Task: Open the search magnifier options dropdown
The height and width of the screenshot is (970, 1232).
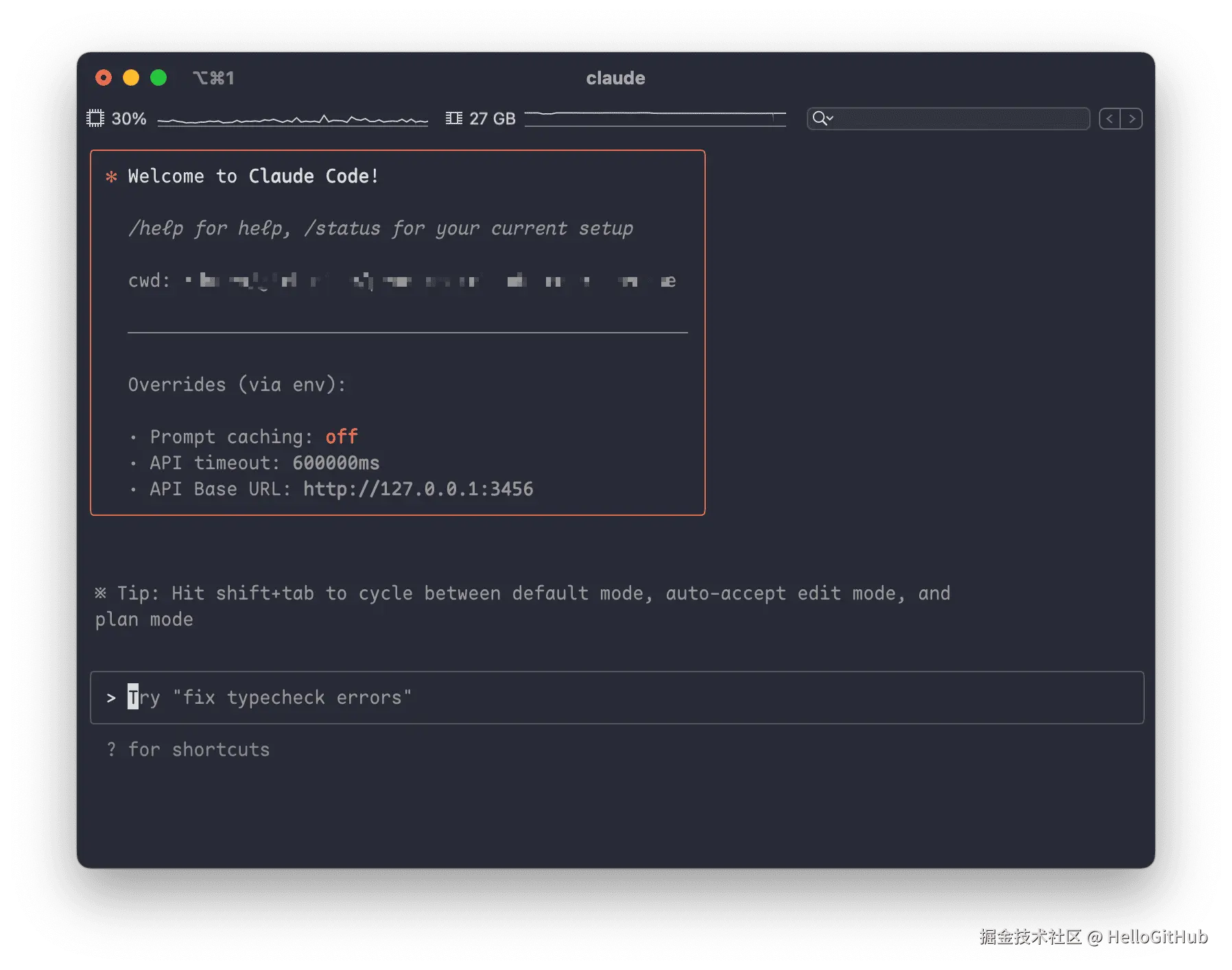Action: (822, 119)
